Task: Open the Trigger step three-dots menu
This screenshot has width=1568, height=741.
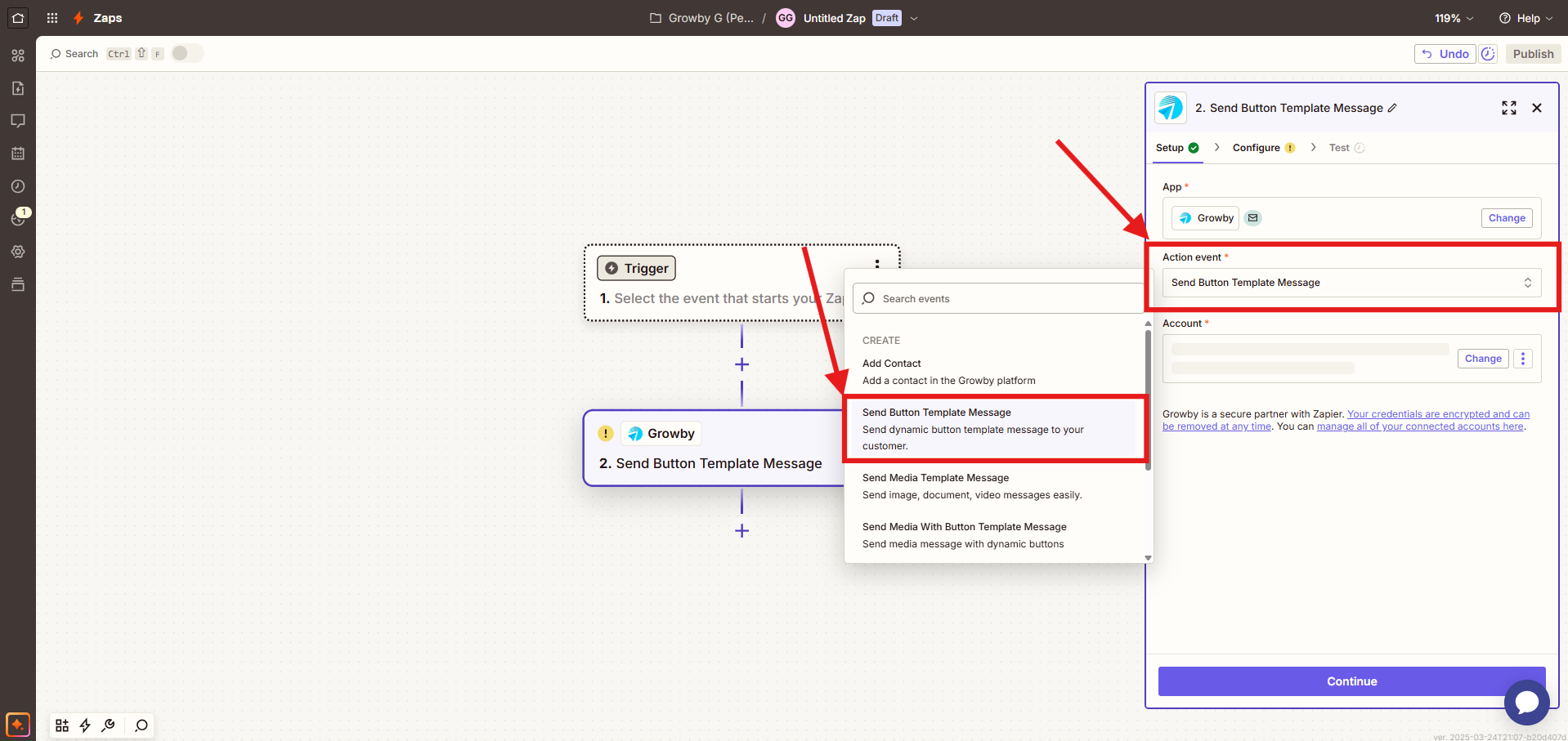Action: (877, 263)
